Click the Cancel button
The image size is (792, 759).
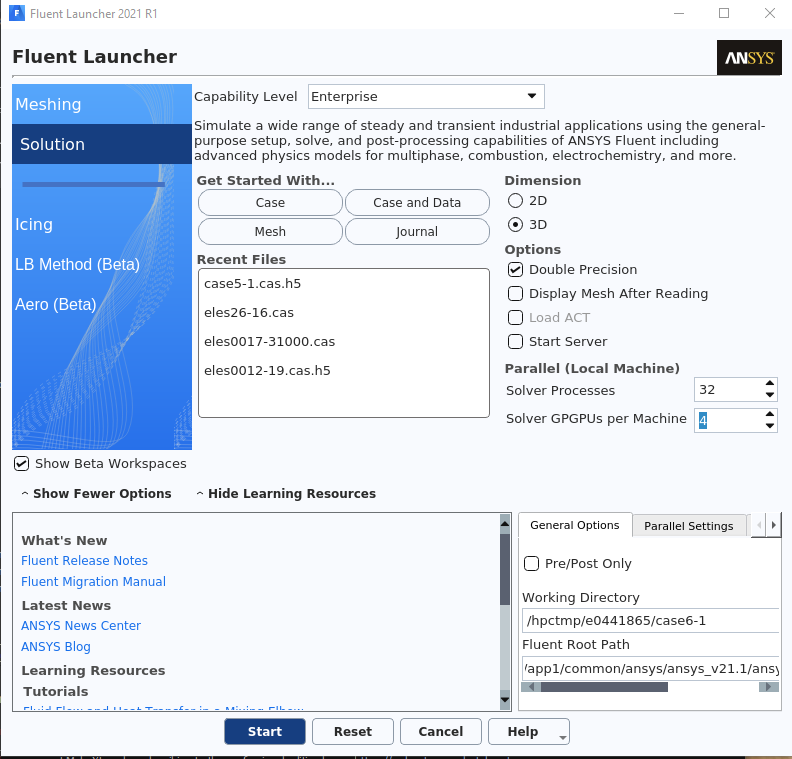point(440,731)
